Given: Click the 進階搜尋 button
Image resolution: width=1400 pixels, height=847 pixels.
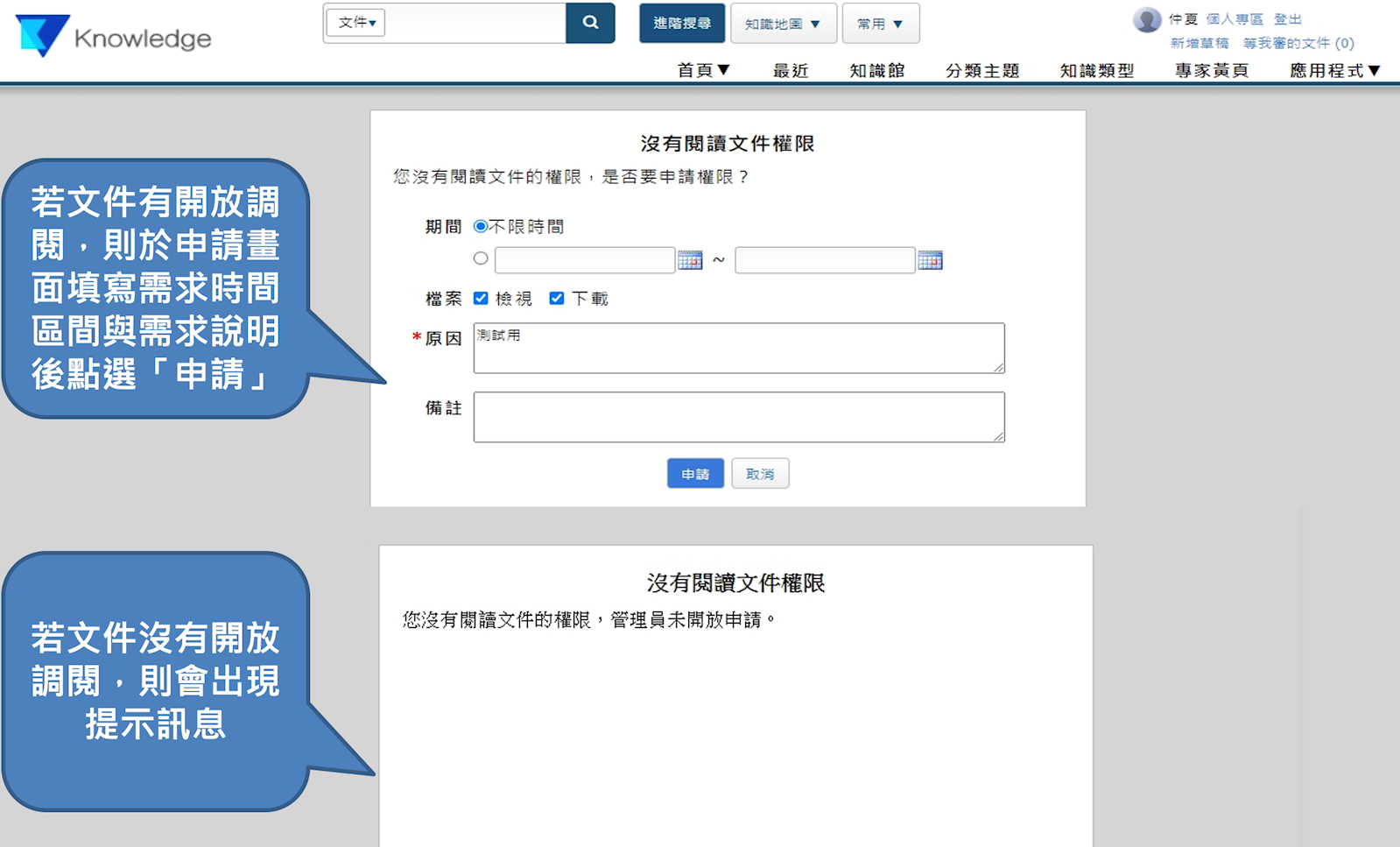Looking at the screenshot, I should click(x=681, y=23).
